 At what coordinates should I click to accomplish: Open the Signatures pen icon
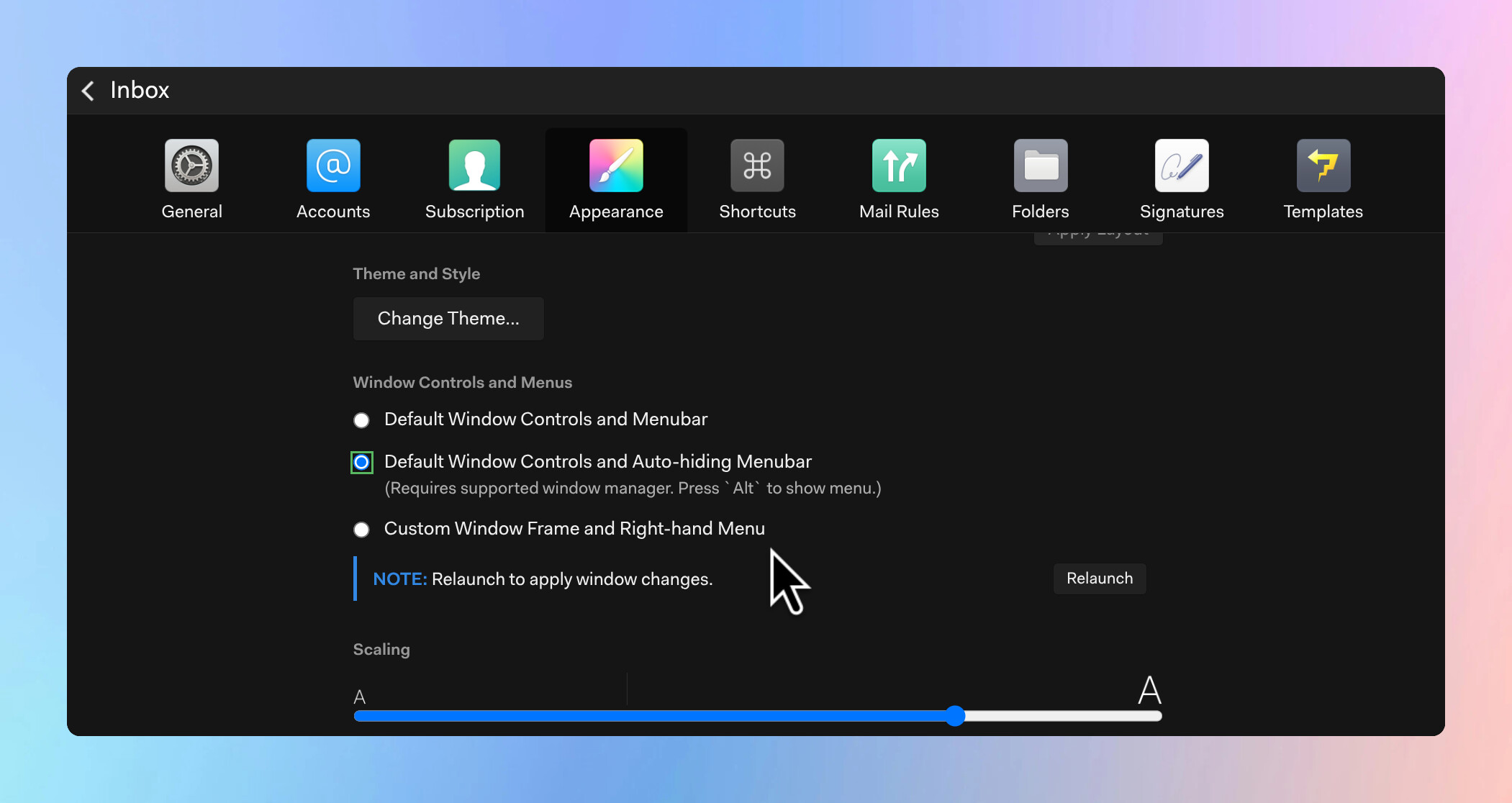1182,166
